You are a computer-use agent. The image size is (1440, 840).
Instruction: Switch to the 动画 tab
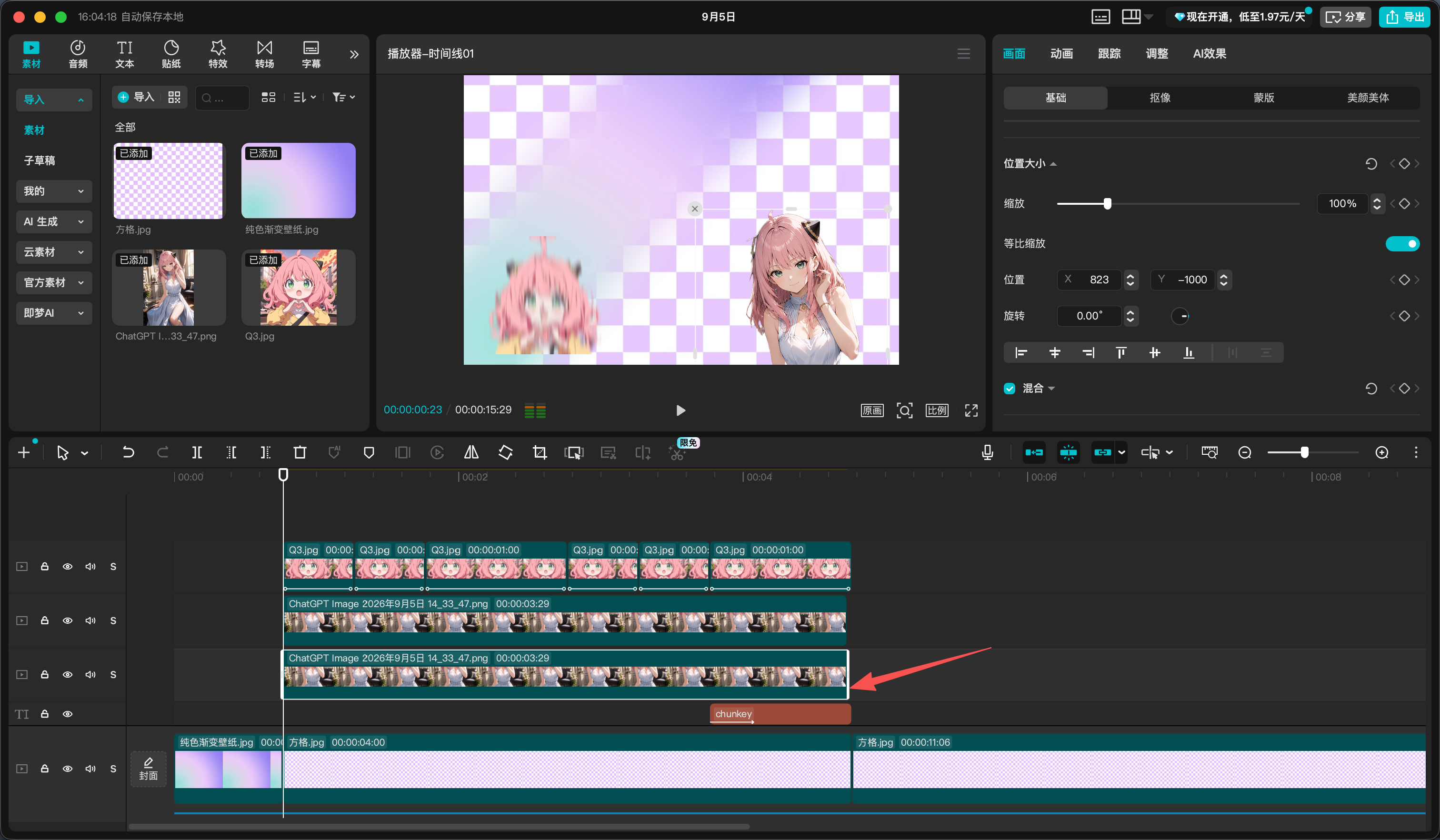coord(1061,54)
